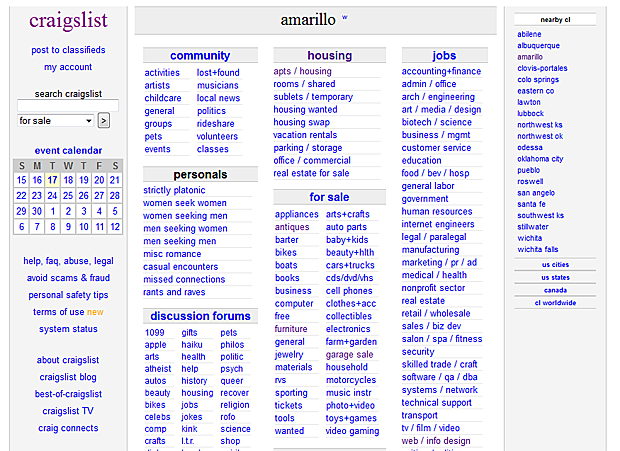Open skilled trade / craft jobs
The height and width of the screenshot is (451, 620).
point(439,364)
